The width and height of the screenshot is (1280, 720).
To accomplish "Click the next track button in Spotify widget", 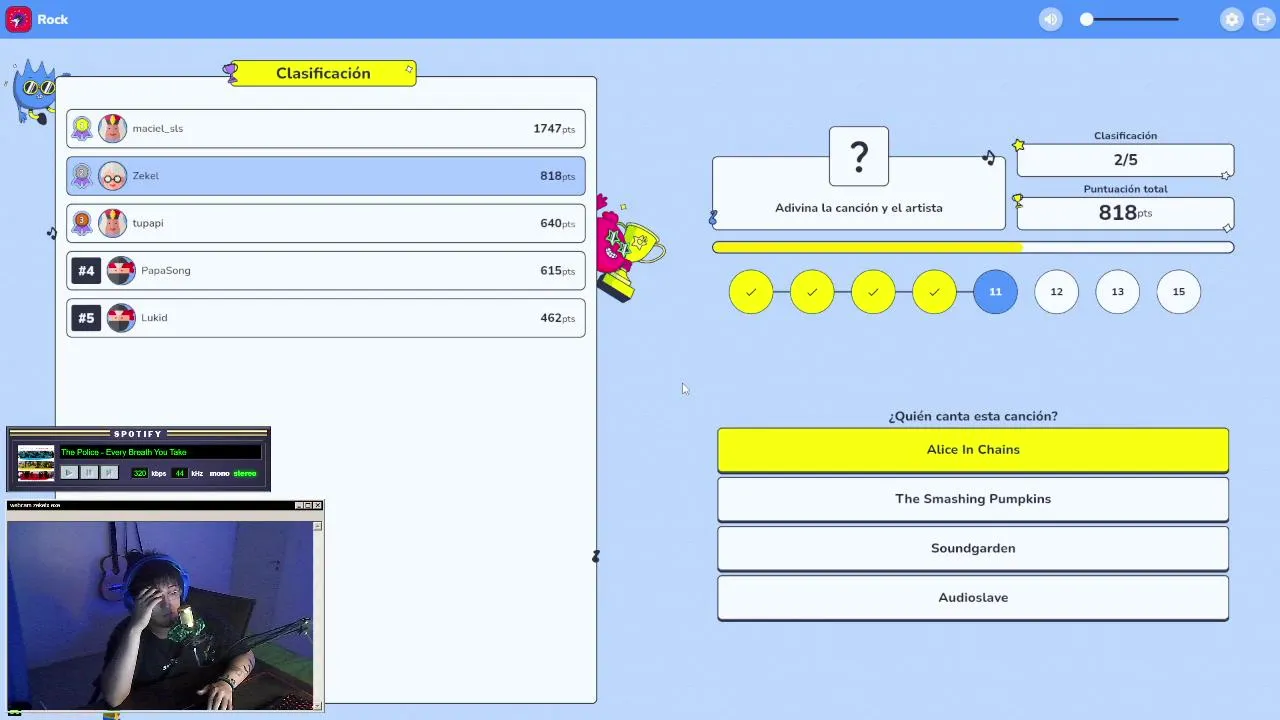I will point(109,473).
